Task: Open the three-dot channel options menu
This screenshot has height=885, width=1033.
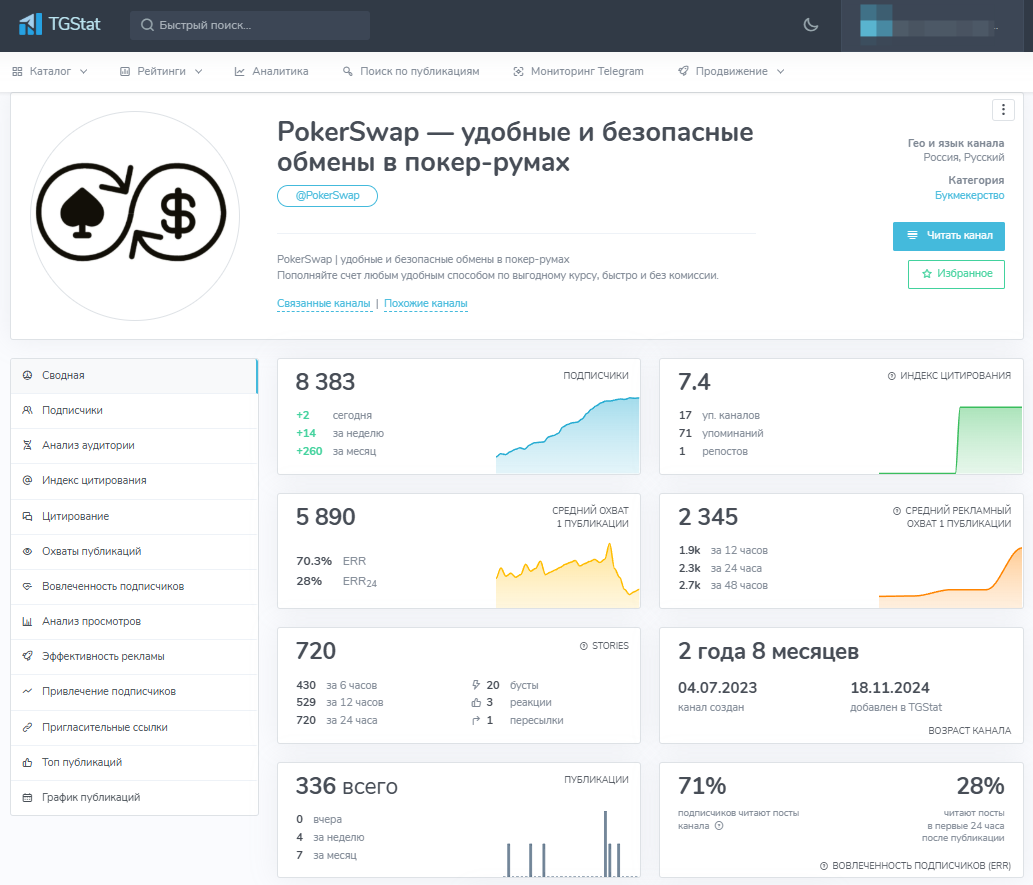Action: pos(1003,110)
